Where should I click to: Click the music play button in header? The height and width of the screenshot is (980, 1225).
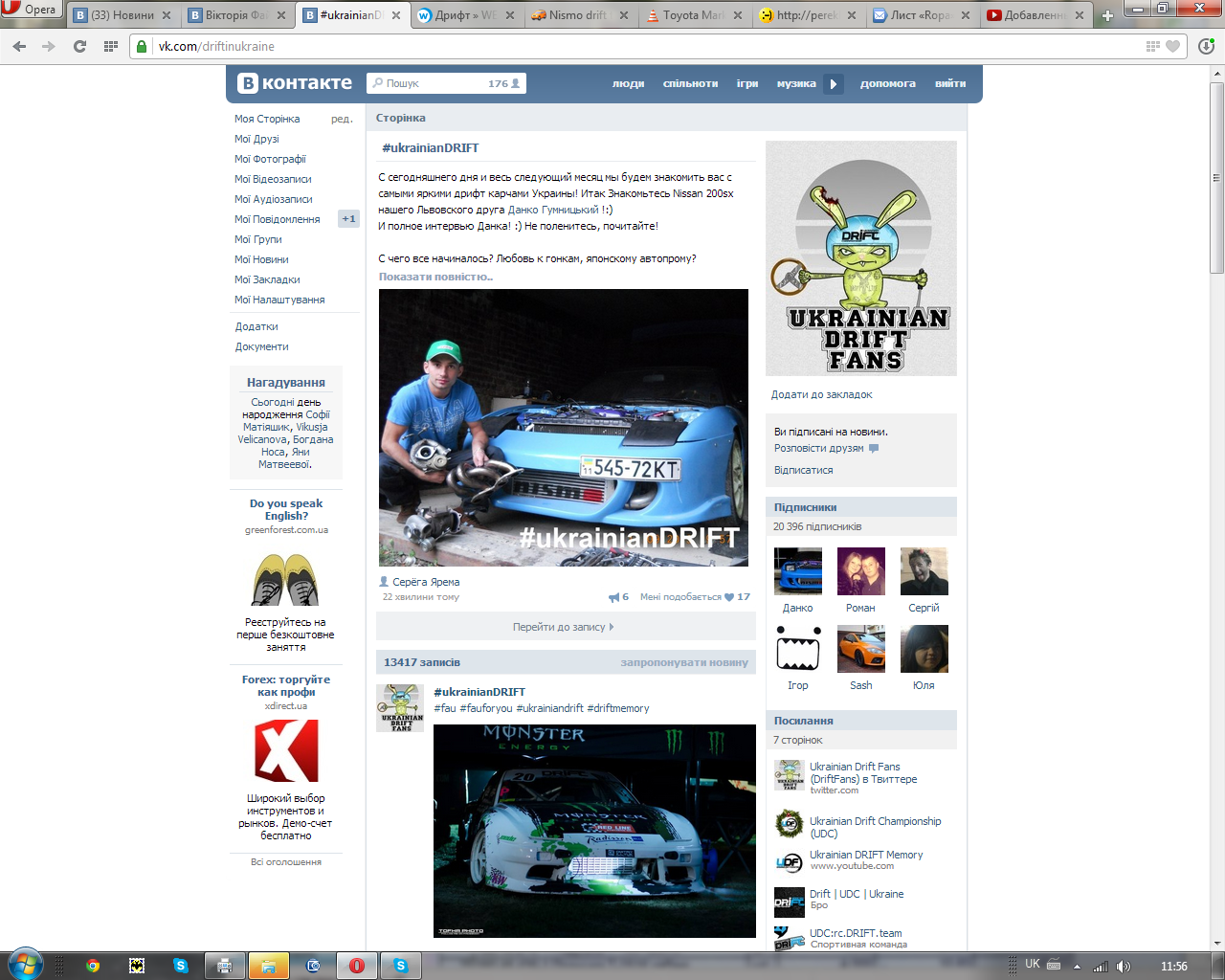[x=834, y=84]
